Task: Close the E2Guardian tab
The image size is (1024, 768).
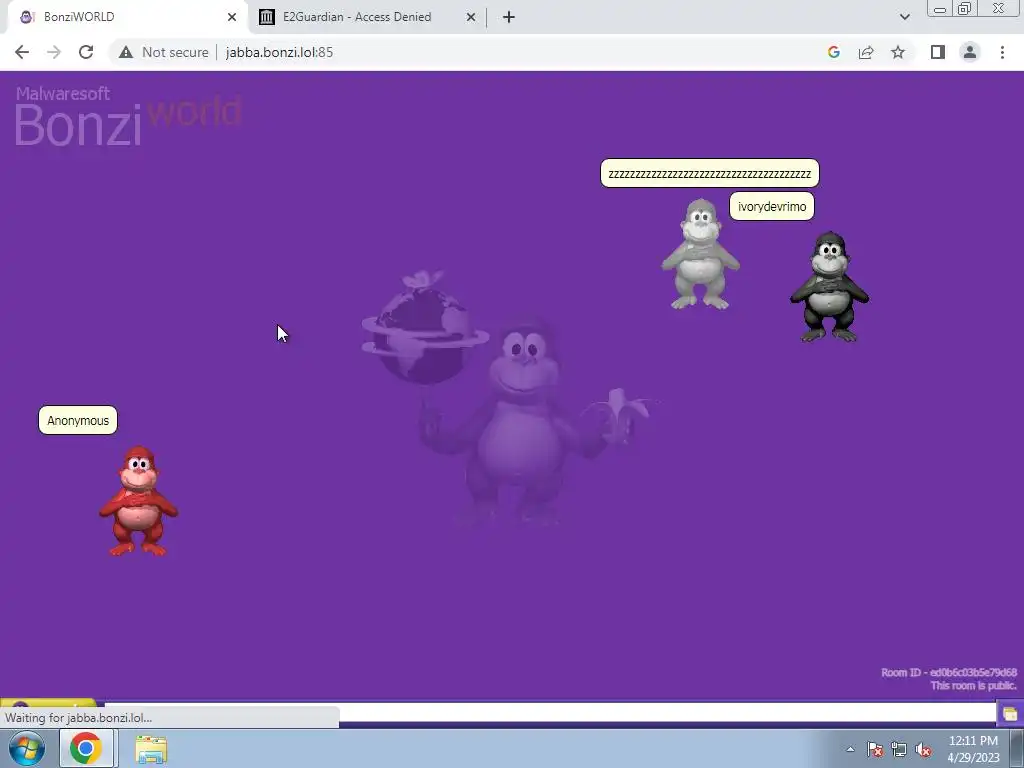Action: coord(471,17)
